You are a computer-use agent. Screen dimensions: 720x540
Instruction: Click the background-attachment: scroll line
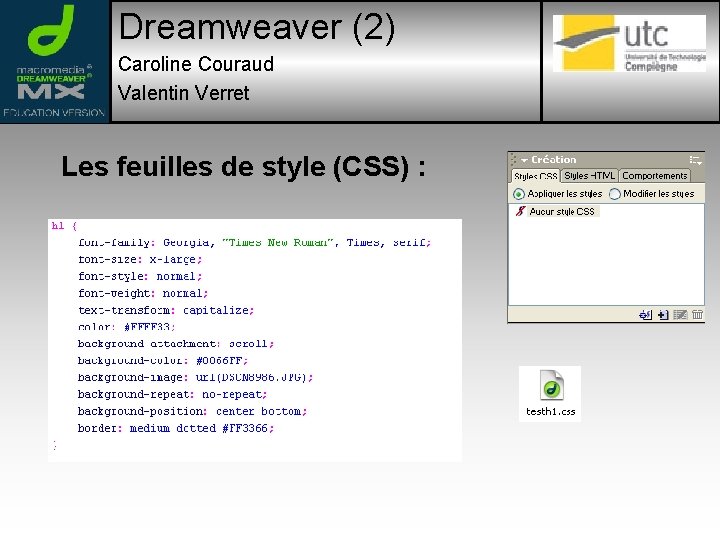(x=176, y=344)
